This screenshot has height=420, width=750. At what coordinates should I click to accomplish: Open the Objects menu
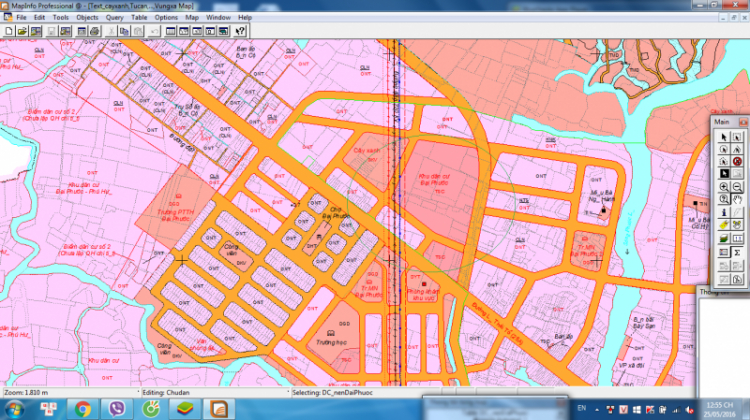(87, 17)
